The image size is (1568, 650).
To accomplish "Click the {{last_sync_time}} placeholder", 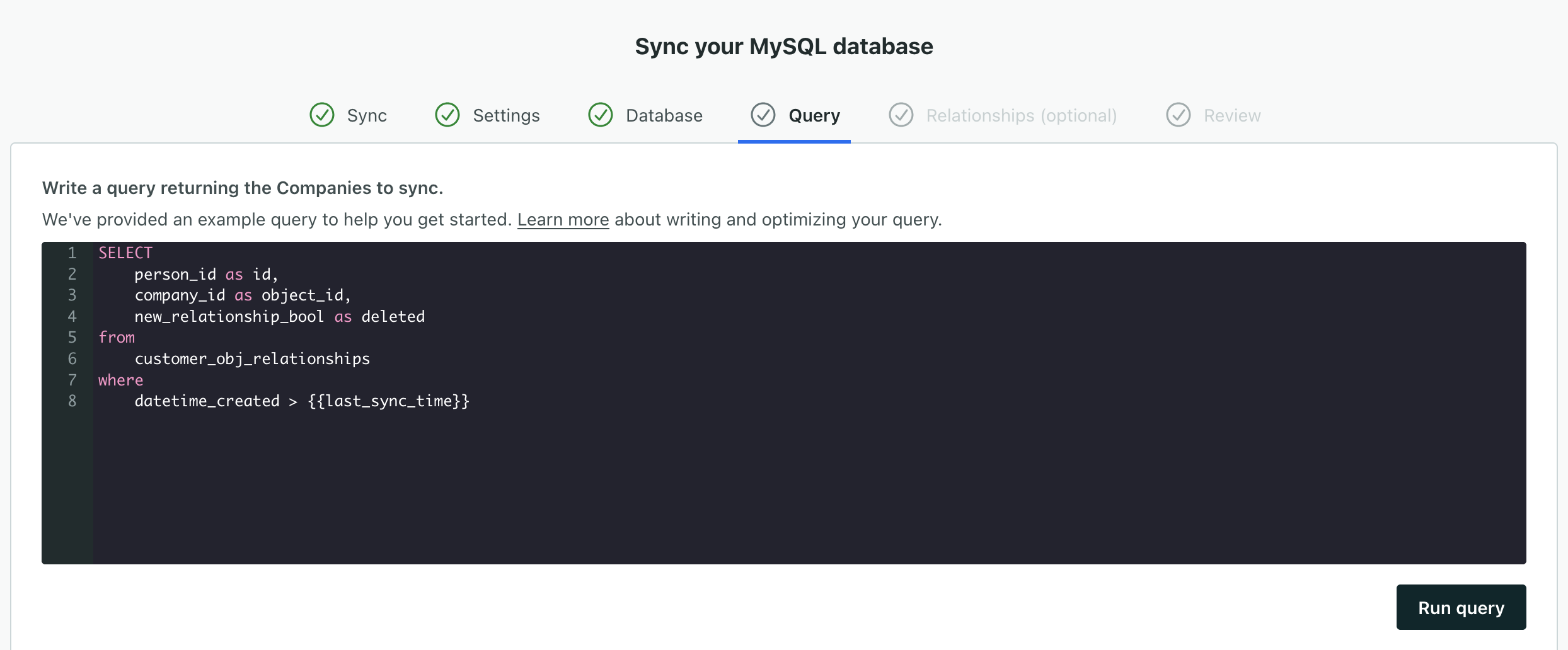I will [x=388, y=401].
